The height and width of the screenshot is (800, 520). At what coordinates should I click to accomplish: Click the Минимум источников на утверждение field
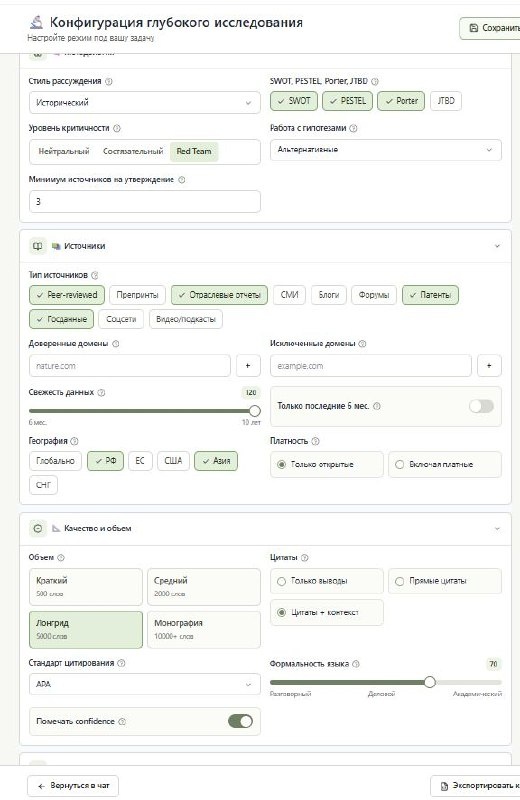145,202
